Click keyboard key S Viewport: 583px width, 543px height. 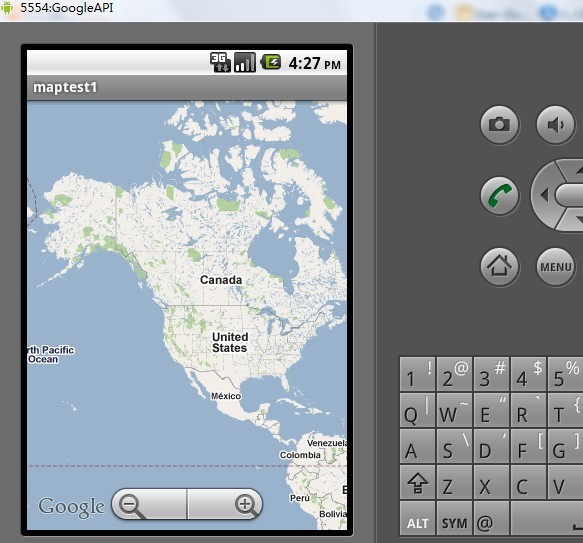pyautogui.click(x=454, y=446)
